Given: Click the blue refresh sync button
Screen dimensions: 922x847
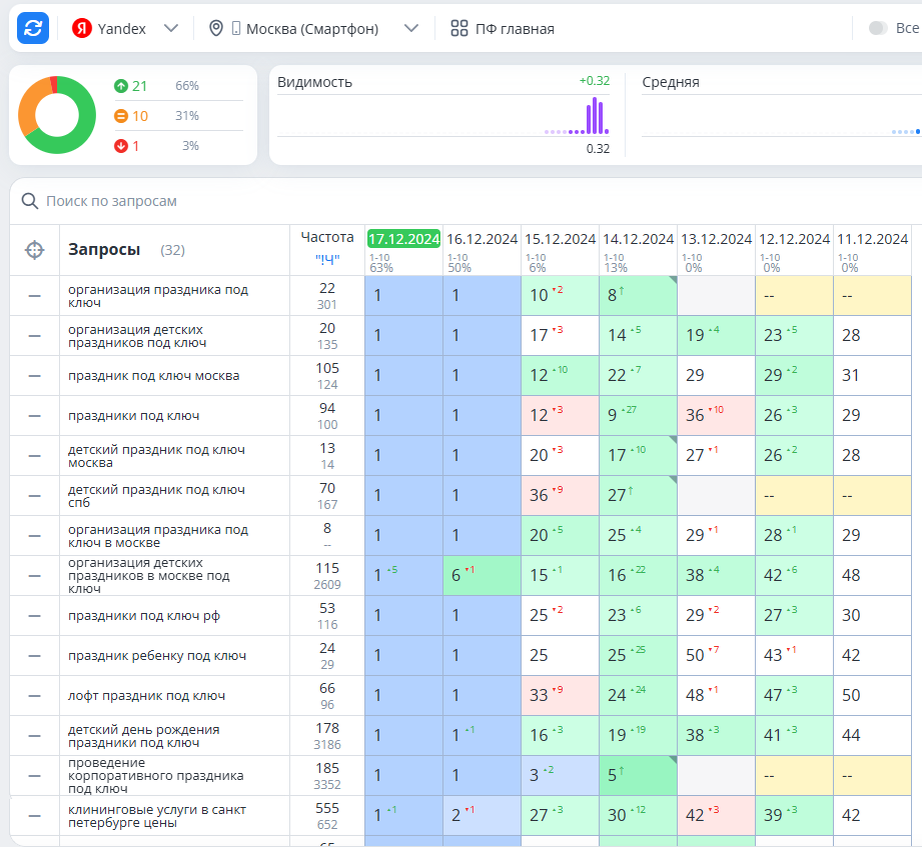Looking at the screenshot, I should tap(33, 28).
